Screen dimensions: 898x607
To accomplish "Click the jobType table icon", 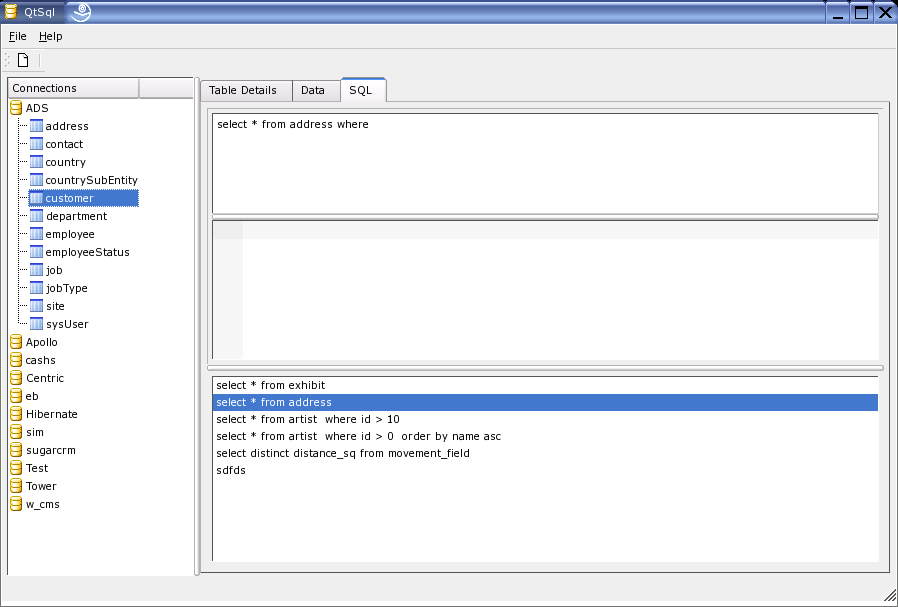I will coord(36,288).
